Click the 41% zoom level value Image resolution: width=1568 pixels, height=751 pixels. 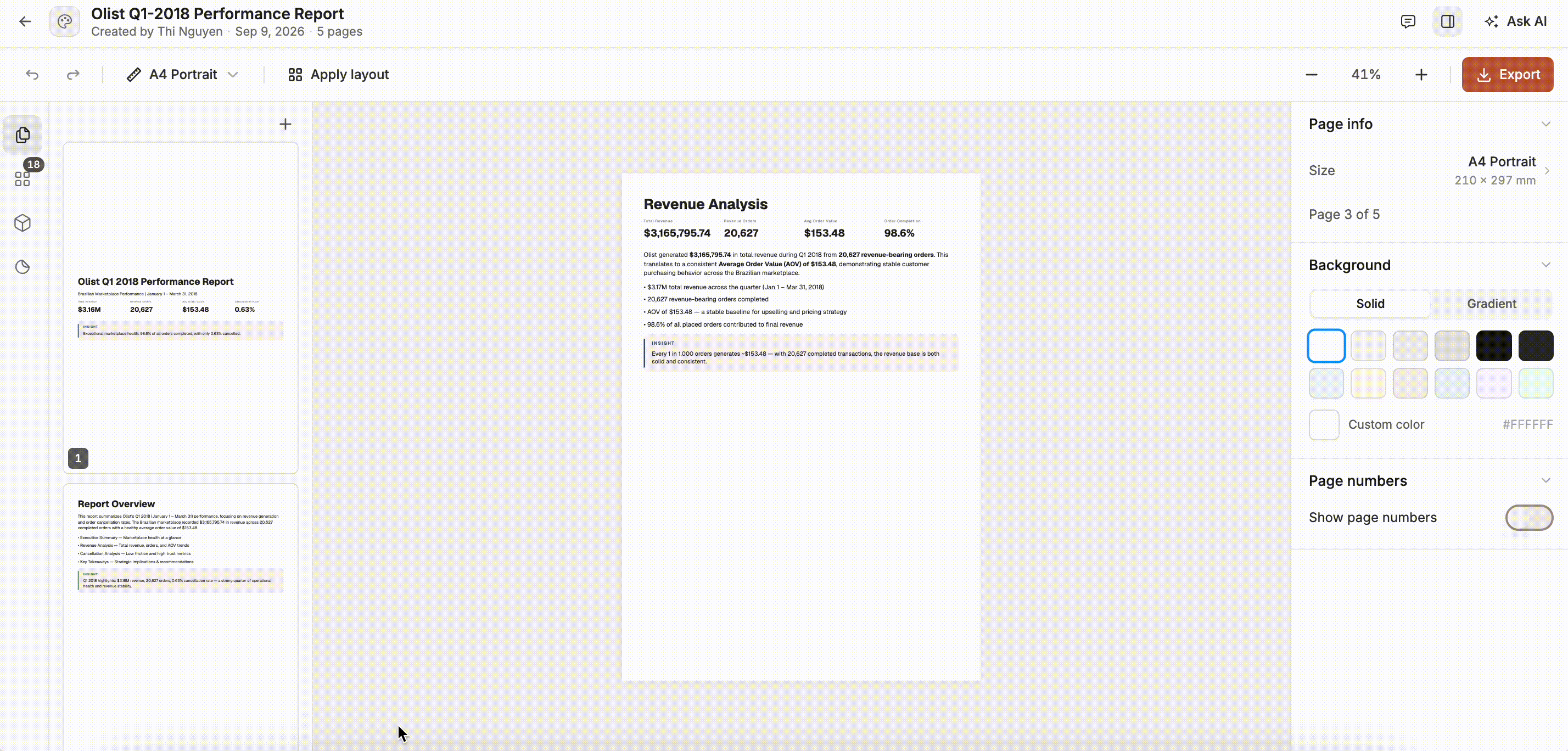coord(1366,74)
